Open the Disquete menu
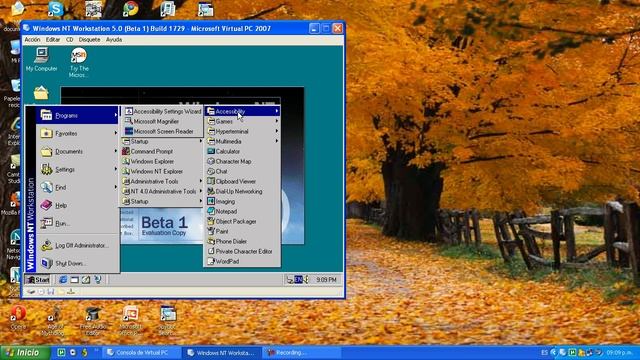Screen dimensions: 640x360 point(89,40)
